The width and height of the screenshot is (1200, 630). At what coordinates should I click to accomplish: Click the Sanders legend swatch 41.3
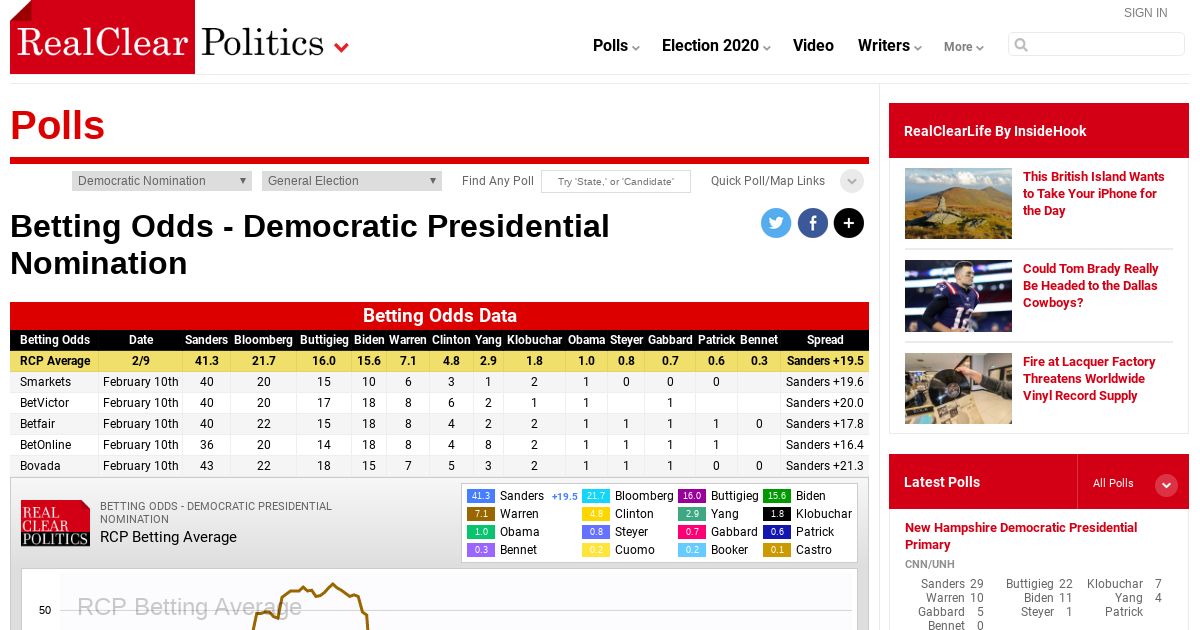481,496
